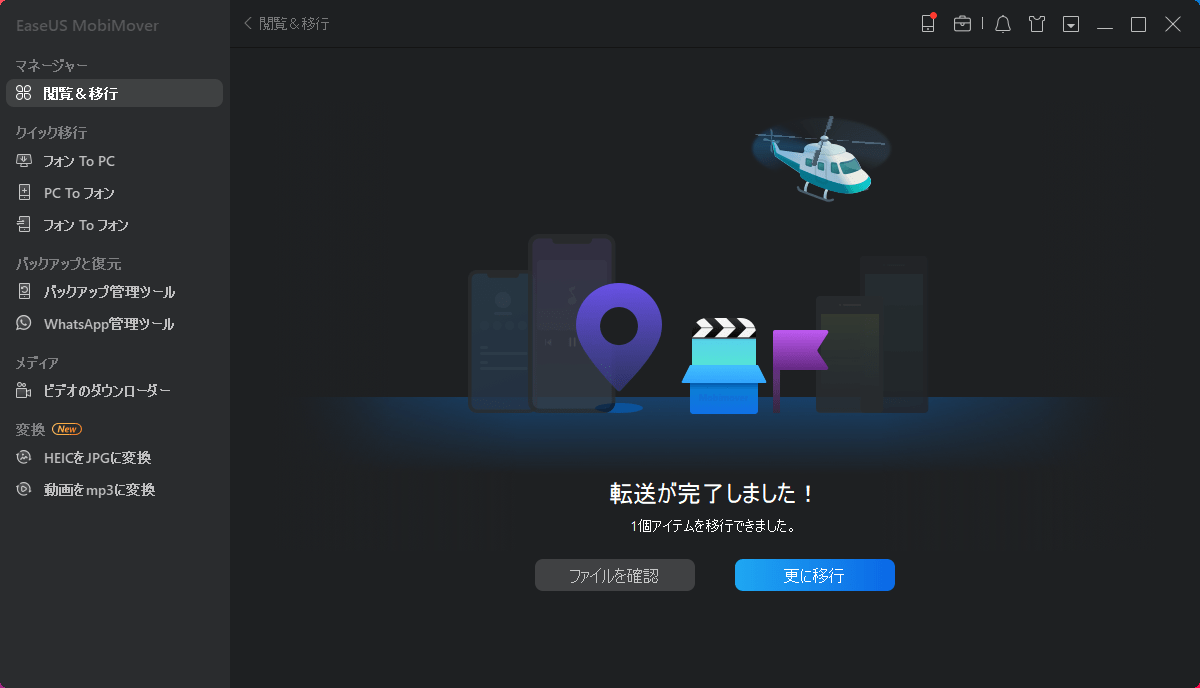Check notifications via the bell icon
Viewport: 1200px width, 688px height.
pos(1002,23)
